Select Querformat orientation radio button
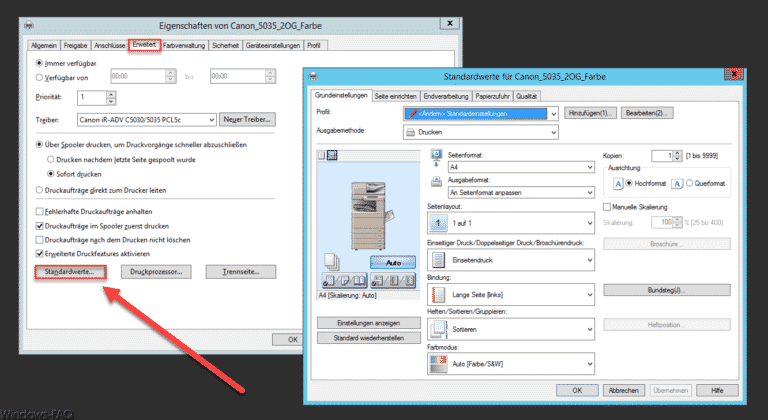768x420 pixels. [689, 183]
